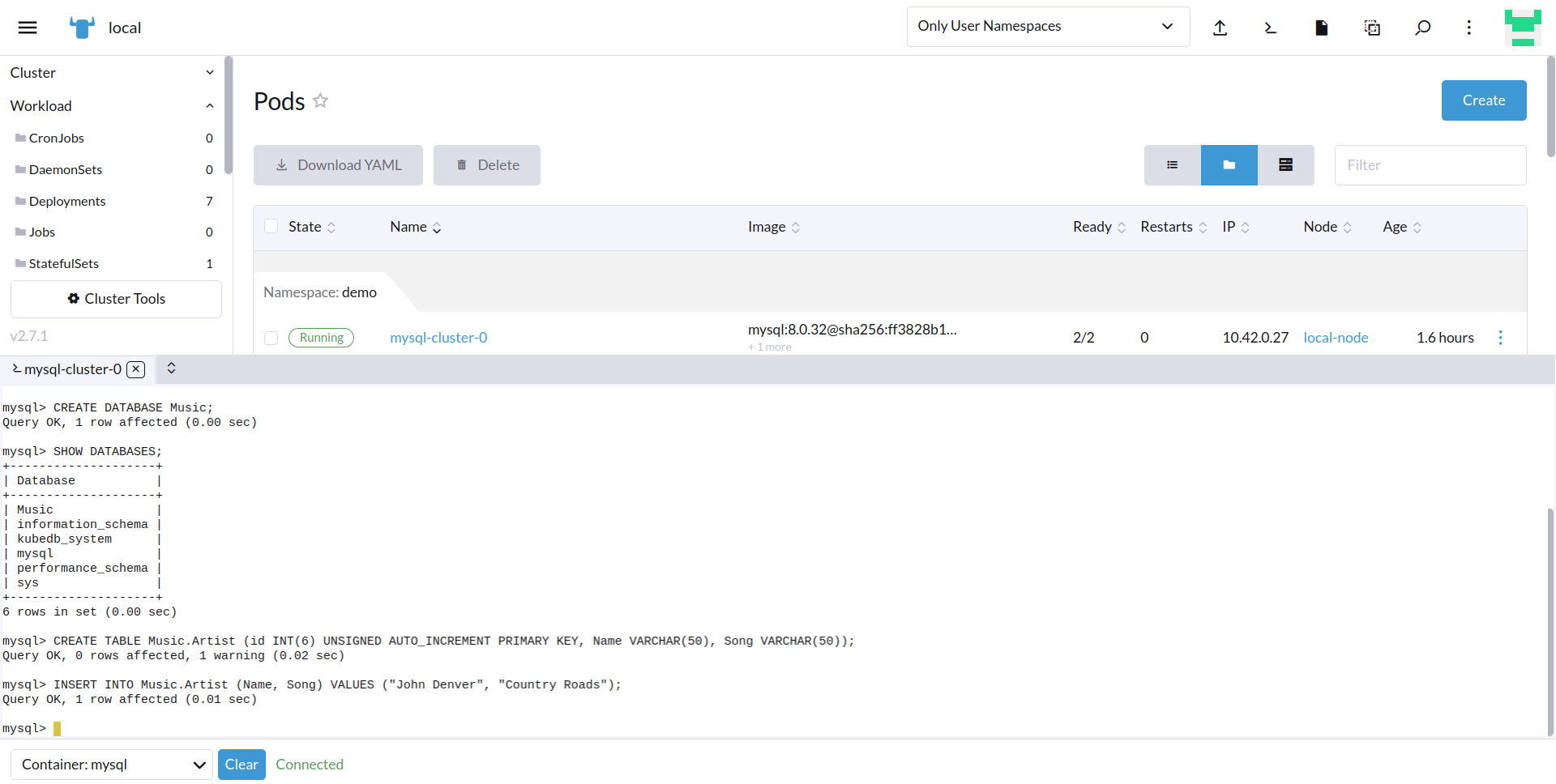Select the mysql-cluster-0 row checkbox
This screenshot has width=1556, height=784.
point(271,338)
